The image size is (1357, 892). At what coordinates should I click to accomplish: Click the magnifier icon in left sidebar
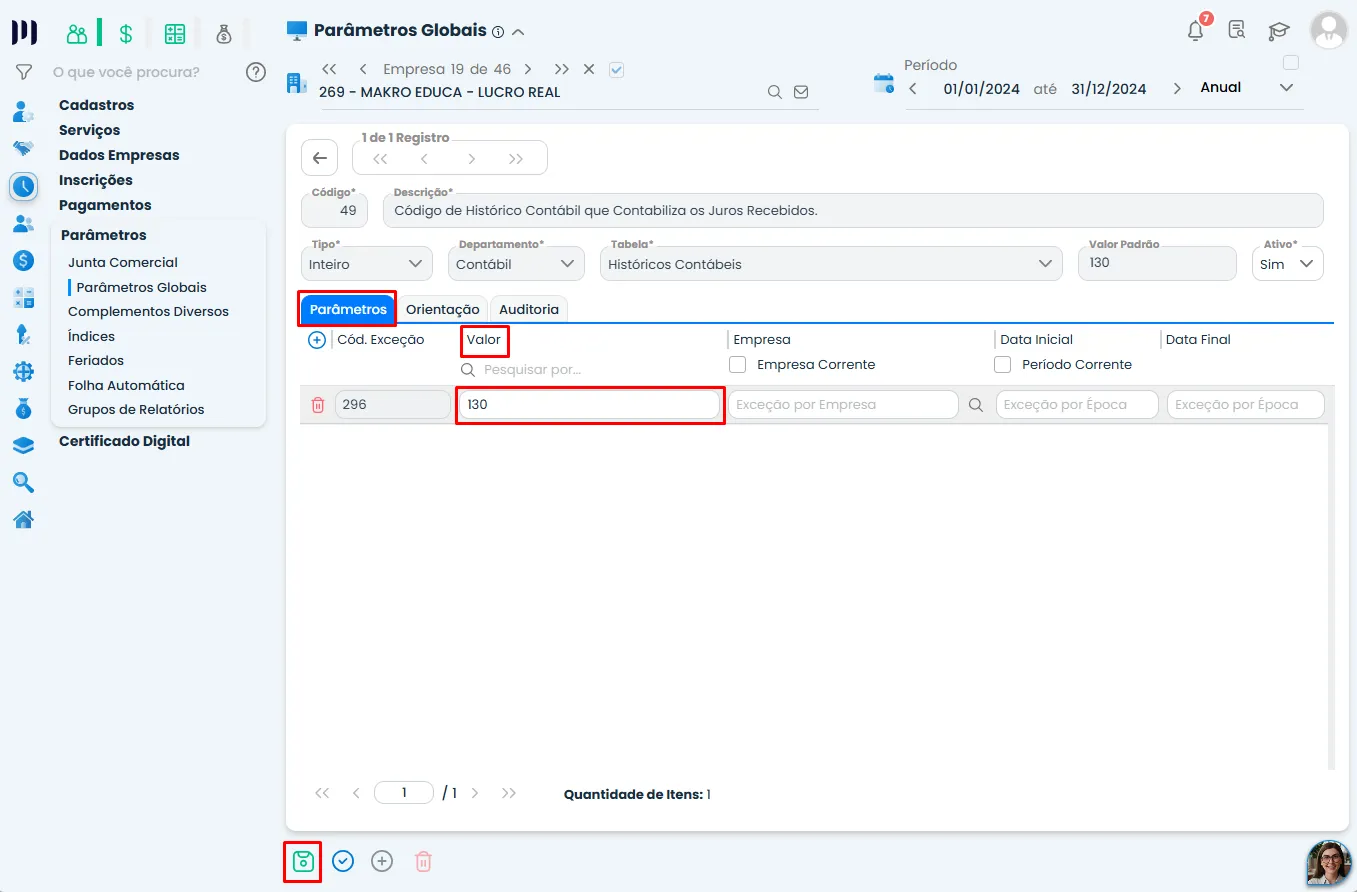pos(23,483)
